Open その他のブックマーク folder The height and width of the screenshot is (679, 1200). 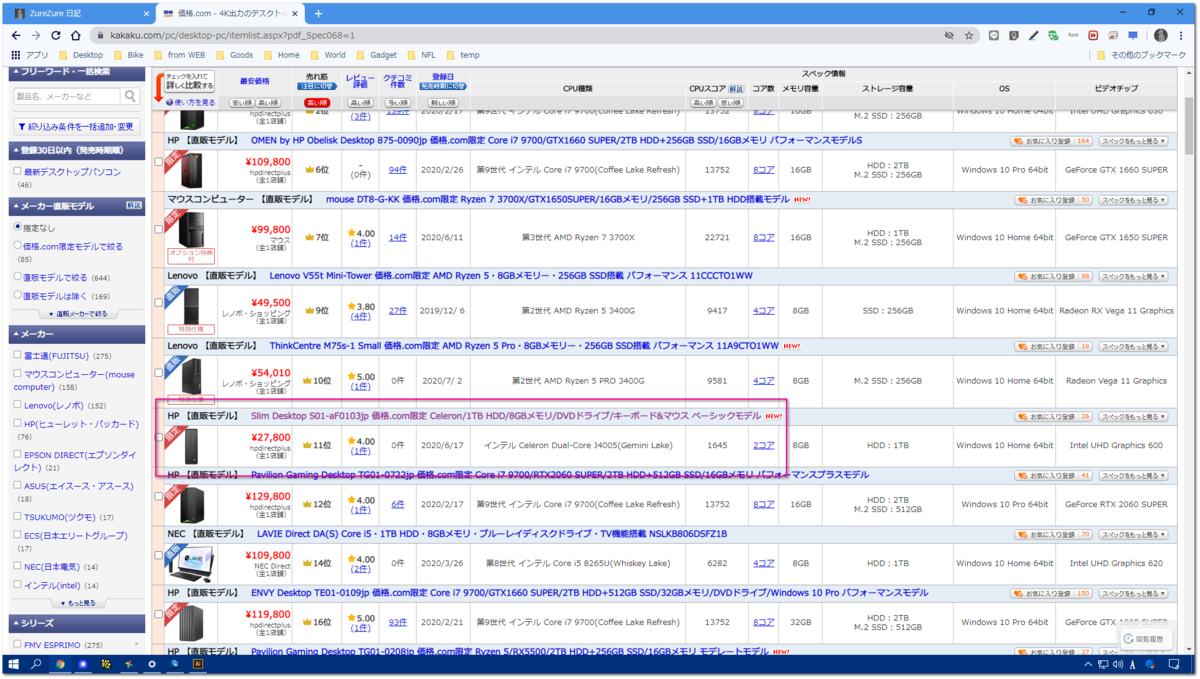[1141, 55]
